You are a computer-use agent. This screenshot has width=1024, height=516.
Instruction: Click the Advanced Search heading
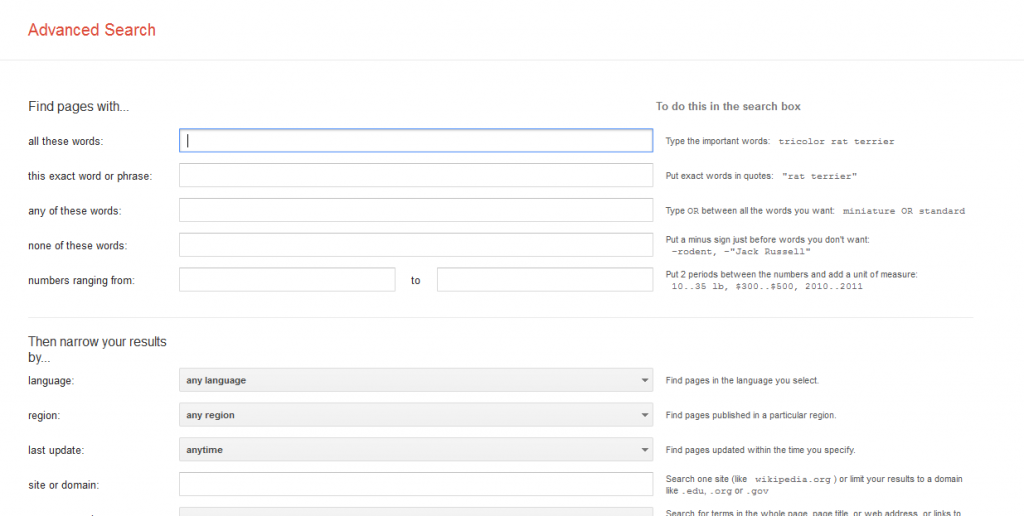click(91, 30)
